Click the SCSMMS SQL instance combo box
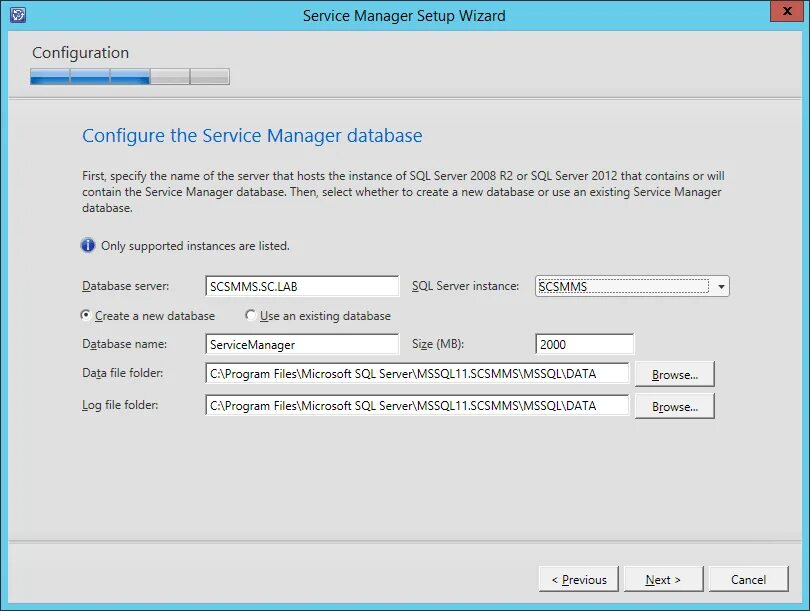This screenshot has height=611, width=810. (623, 287)
